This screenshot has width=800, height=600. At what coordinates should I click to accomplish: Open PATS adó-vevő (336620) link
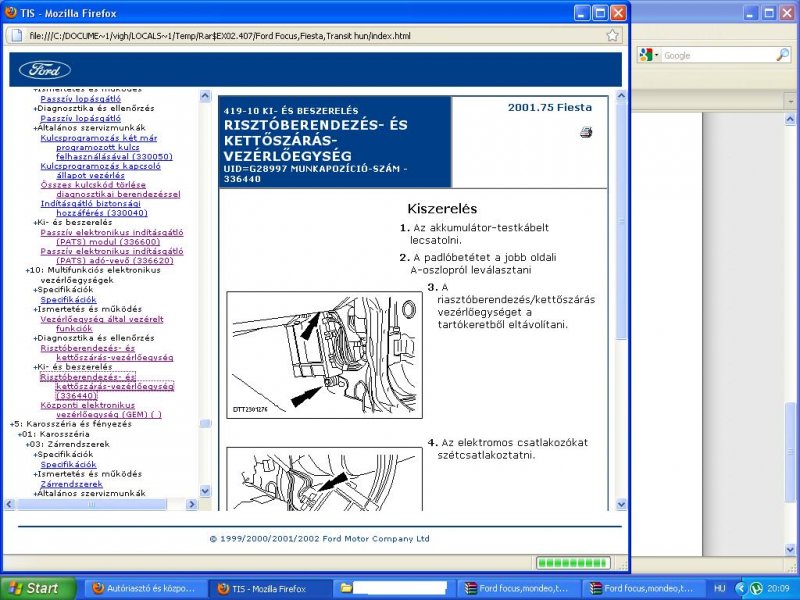112,256
